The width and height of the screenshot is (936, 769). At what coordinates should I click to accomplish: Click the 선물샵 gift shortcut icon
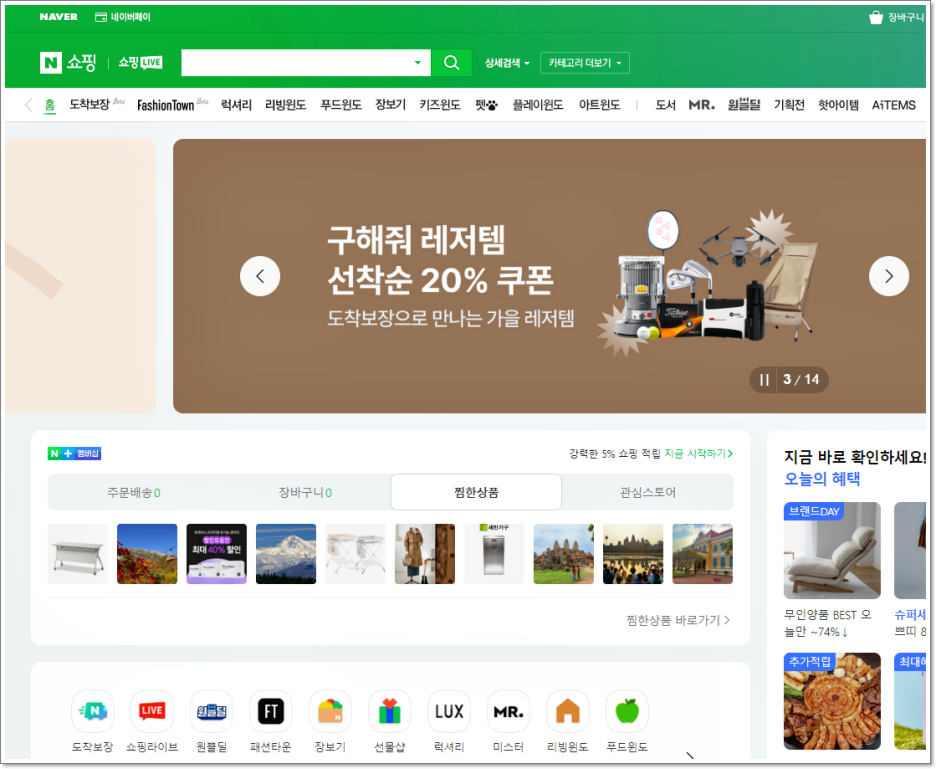tap(389, 711)
